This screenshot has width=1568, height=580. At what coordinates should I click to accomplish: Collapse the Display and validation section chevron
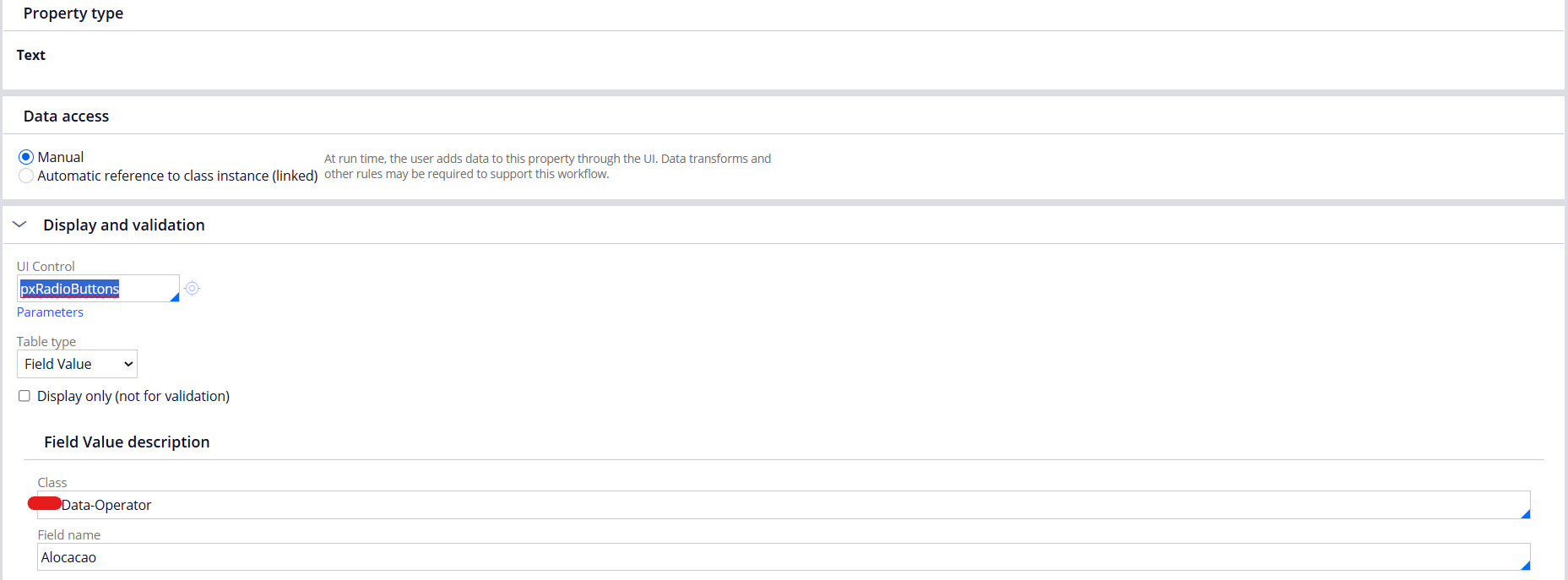coord(20,225)
